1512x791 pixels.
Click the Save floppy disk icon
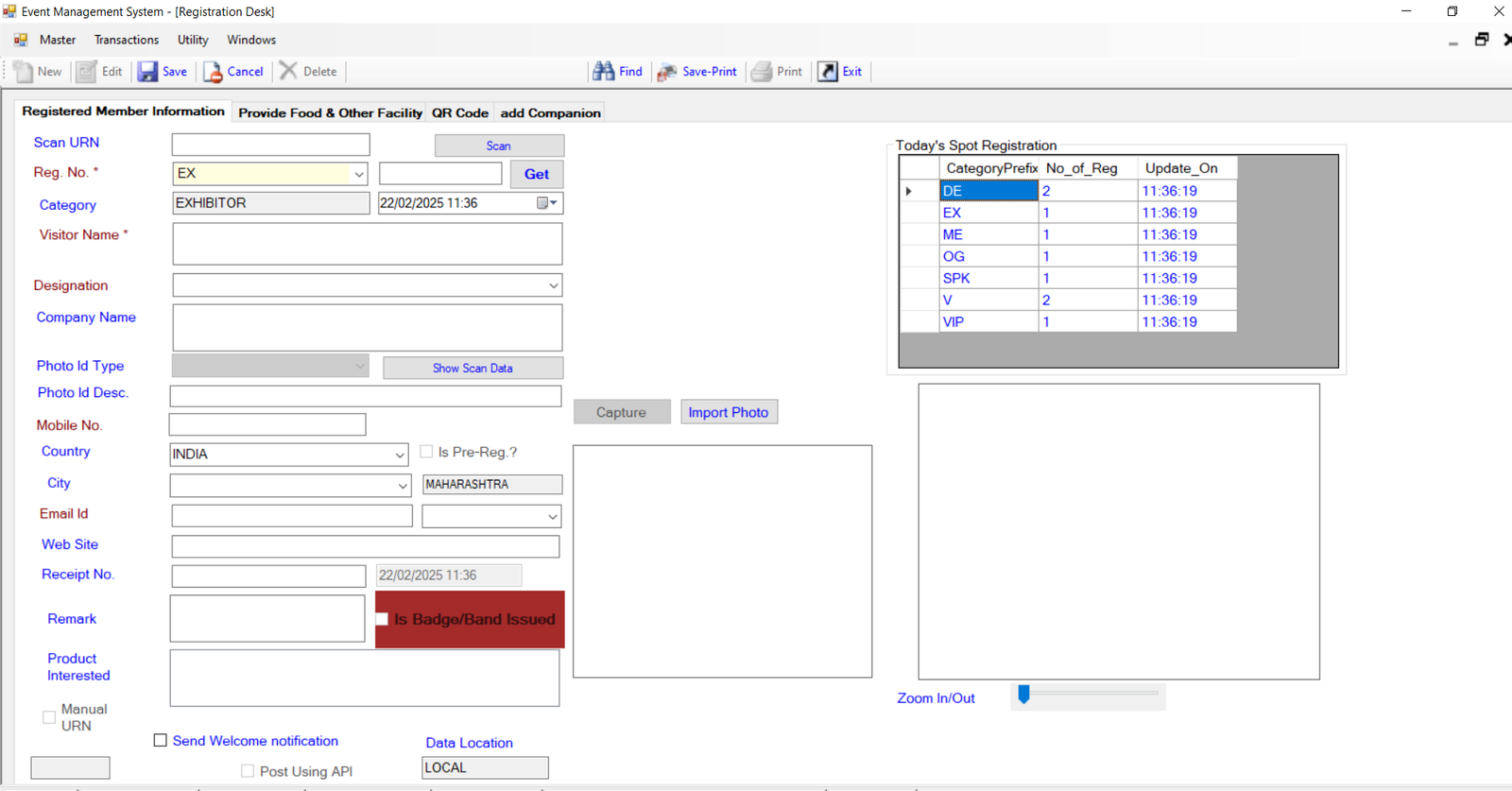pos(148,72)
